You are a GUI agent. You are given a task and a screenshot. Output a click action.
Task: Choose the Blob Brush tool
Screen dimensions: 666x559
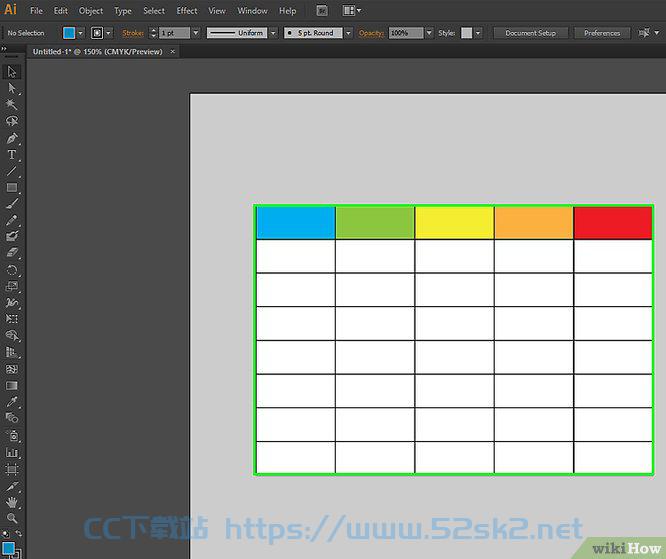tap(11, 237)
